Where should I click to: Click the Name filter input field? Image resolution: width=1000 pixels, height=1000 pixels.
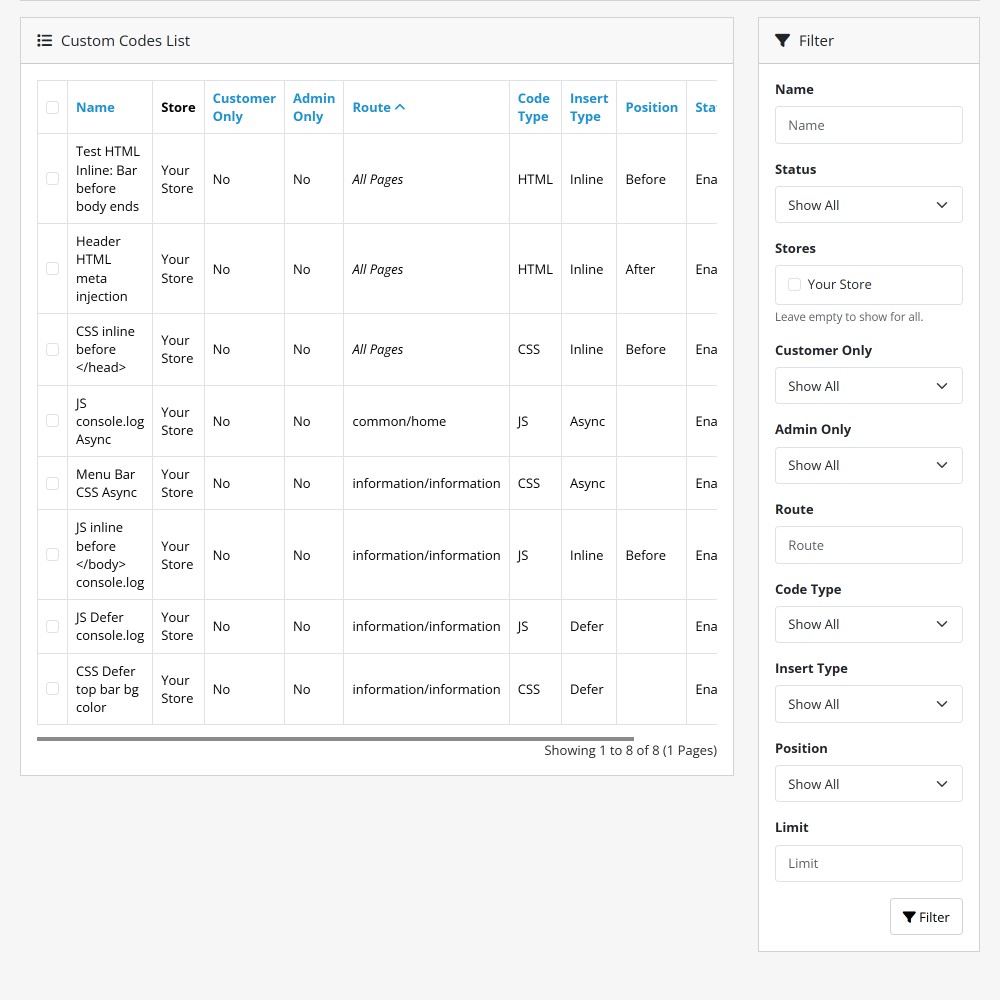(x=868, y=125)
